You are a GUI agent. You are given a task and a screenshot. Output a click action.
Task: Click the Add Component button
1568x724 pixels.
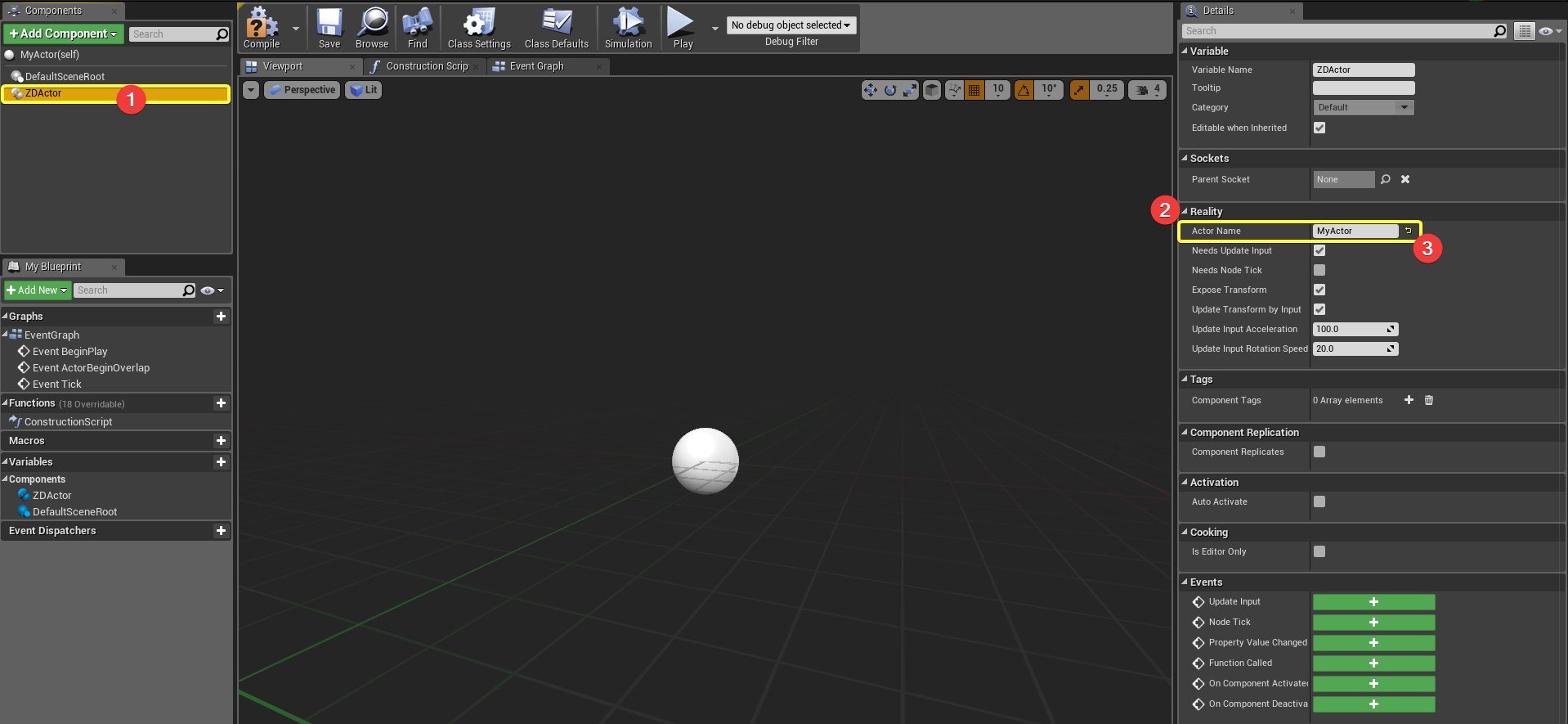click(x=63, y=34)
